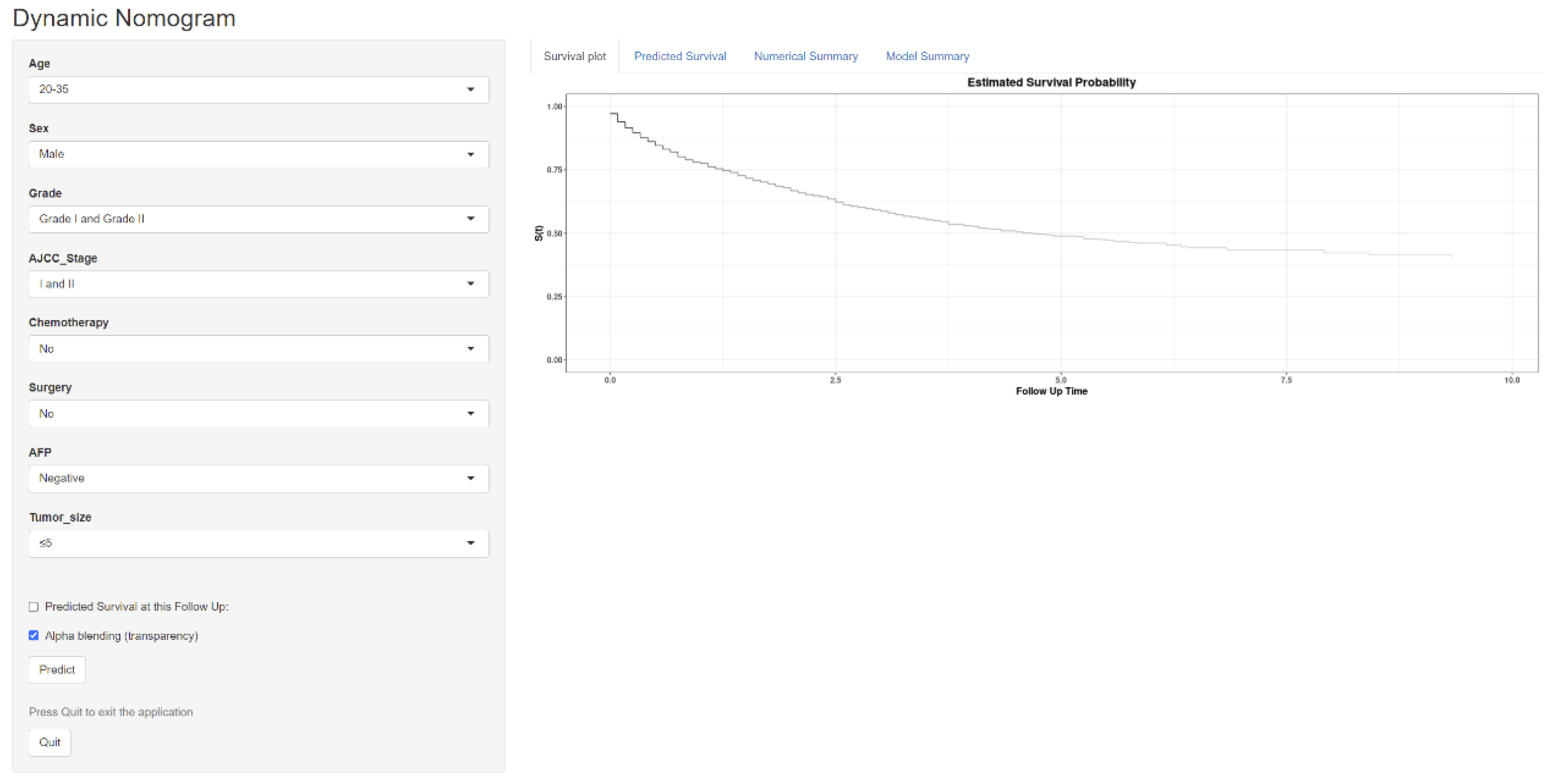Switch to the Predicted Survival tab

(x=680, y=56)
